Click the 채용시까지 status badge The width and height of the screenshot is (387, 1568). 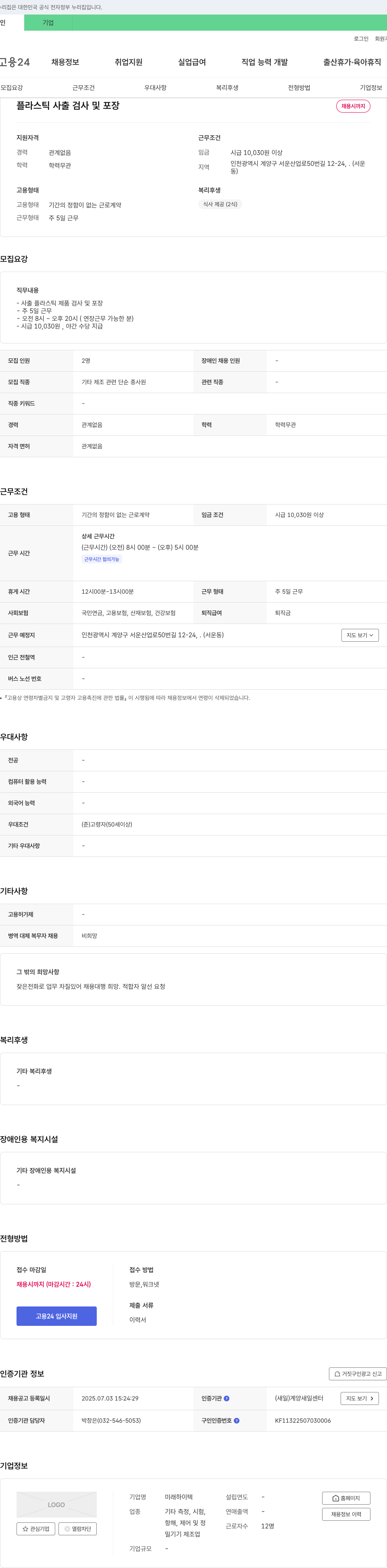[353, 106]
